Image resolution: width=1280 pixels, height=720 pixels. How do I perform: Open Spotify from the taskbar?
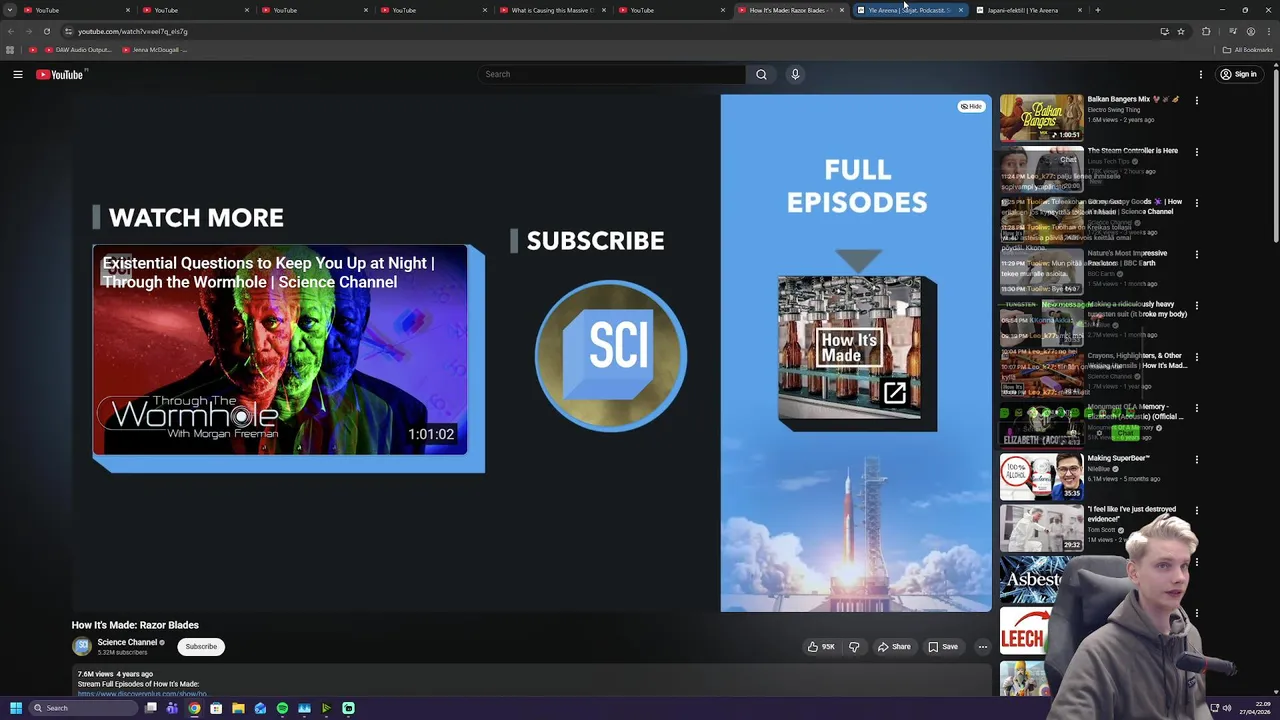pyautogui.click(x=282, y=708)
